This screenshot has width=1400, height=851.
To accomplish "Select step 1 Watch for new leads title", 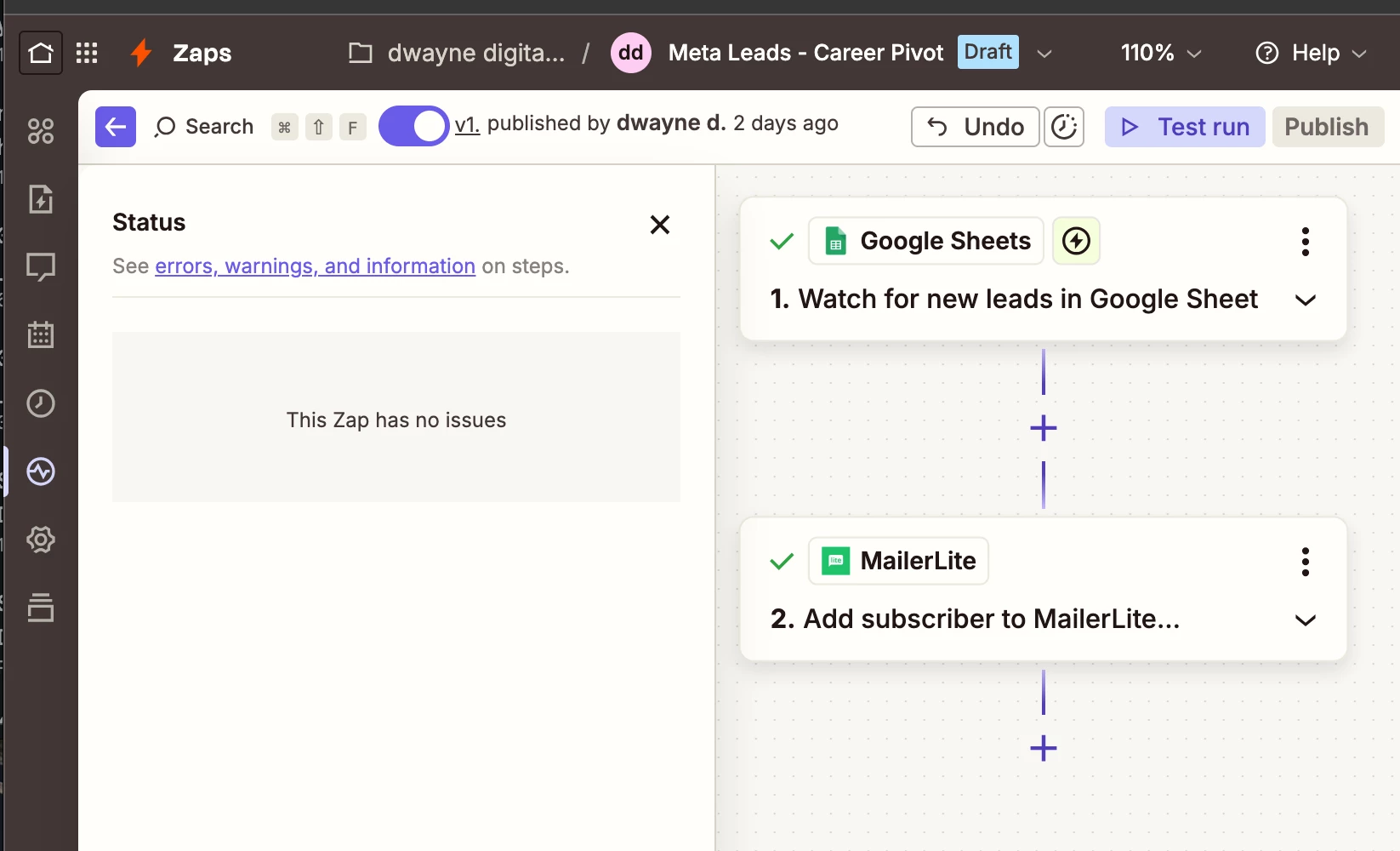I will tap(1014, 300).
